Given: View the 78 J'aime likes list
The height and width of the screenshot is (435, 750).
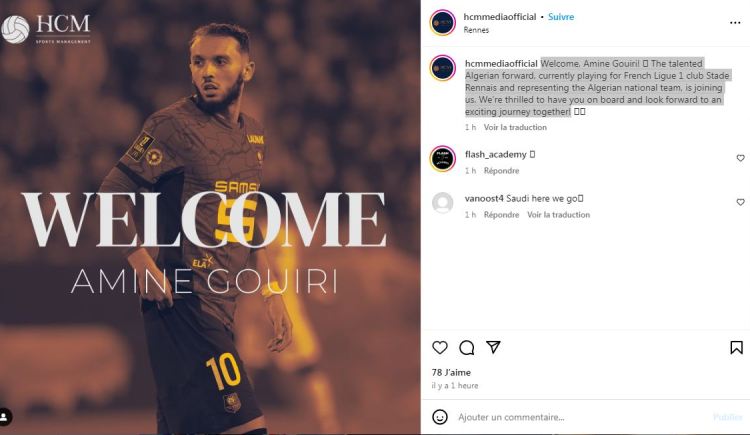Looking at the screenshot, I should (451, 372).
